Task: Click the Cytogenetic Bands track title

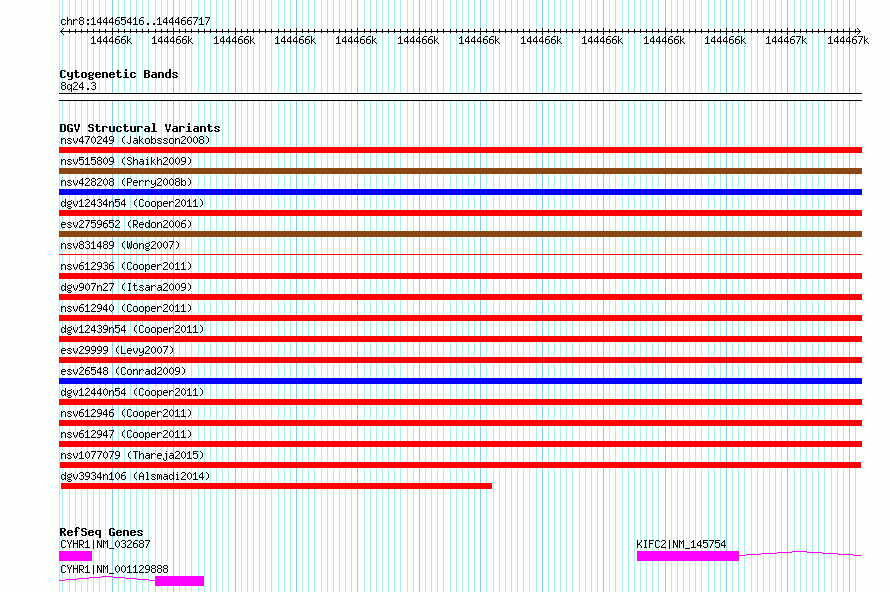Action: click(119, 74)
